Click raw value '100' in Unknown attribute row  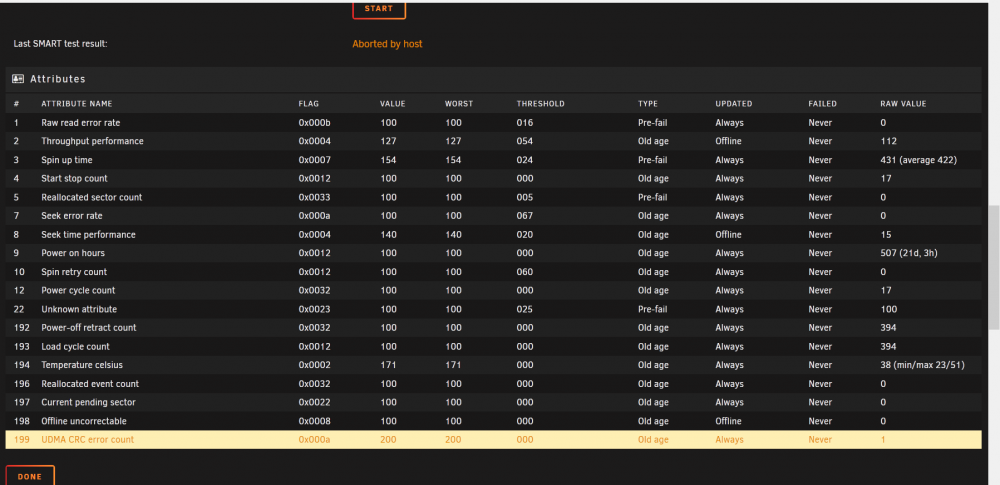[x=888, y=309]
